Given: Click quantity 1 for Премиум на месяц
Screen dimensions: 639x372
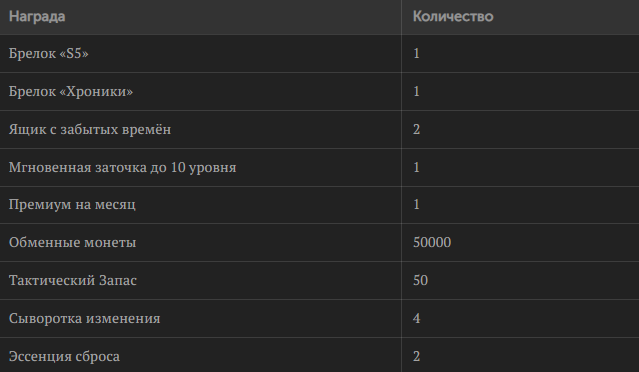Looking at the screenshot, I should coord(416,205).
